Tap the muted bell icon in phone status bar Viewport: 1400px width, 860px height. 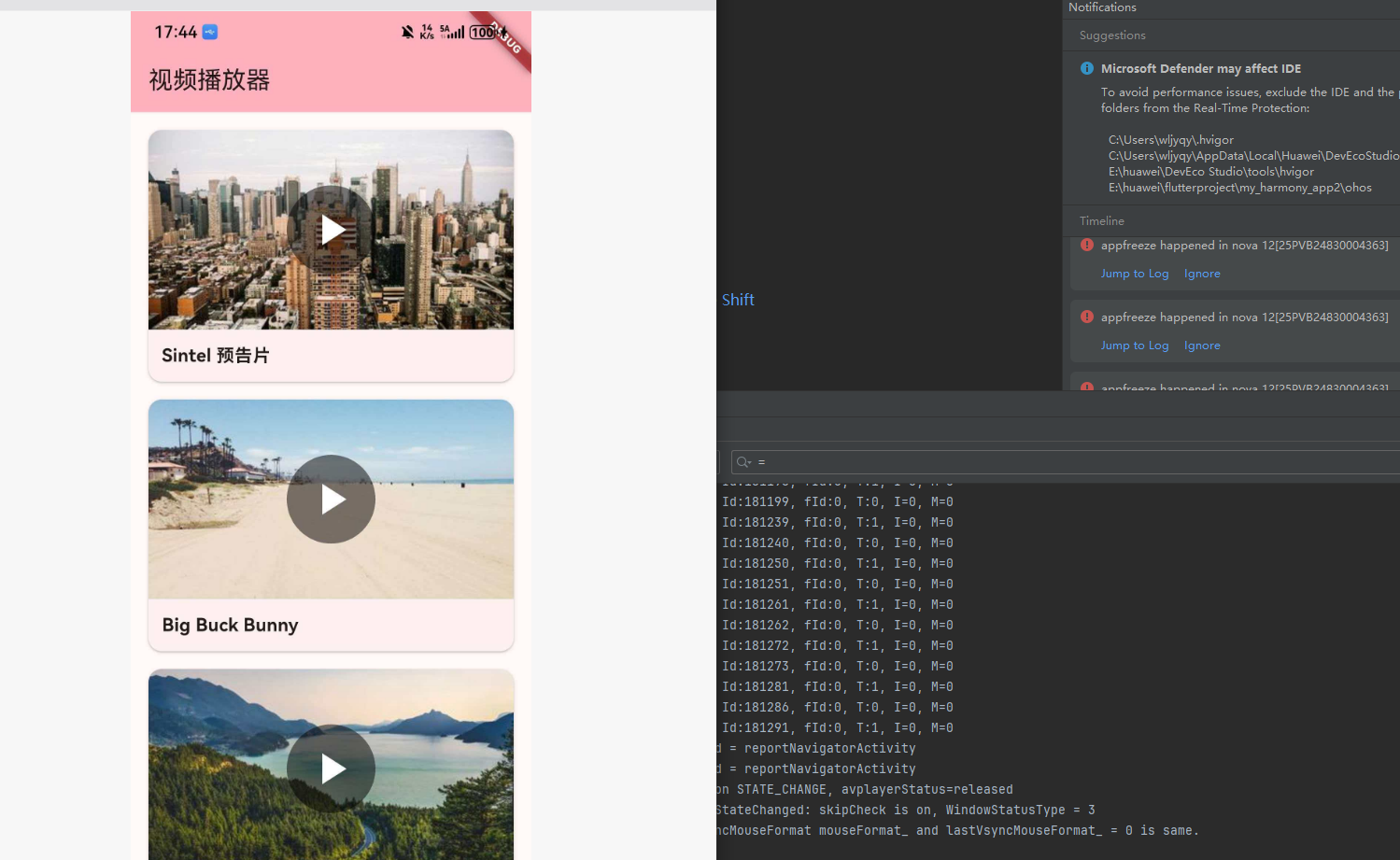[x=407, y=32]
